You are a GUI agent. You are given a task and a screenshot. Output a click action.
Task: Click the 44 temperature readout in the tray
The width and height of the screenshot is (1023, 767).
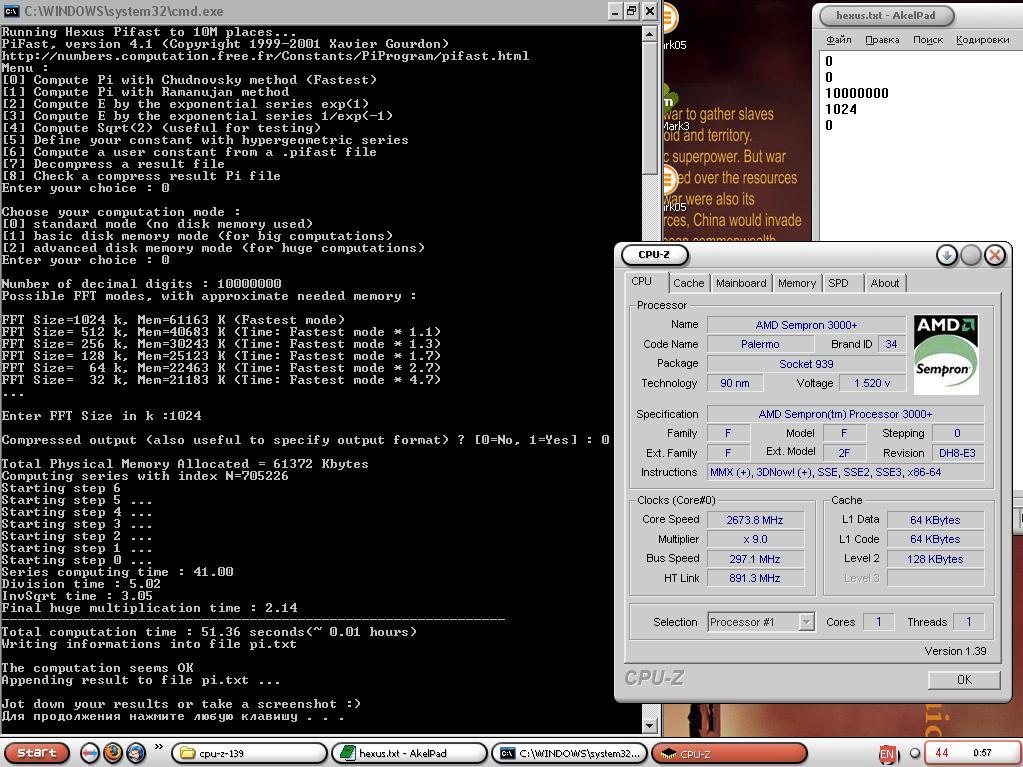pyautogui.click(x=941, y=753)
